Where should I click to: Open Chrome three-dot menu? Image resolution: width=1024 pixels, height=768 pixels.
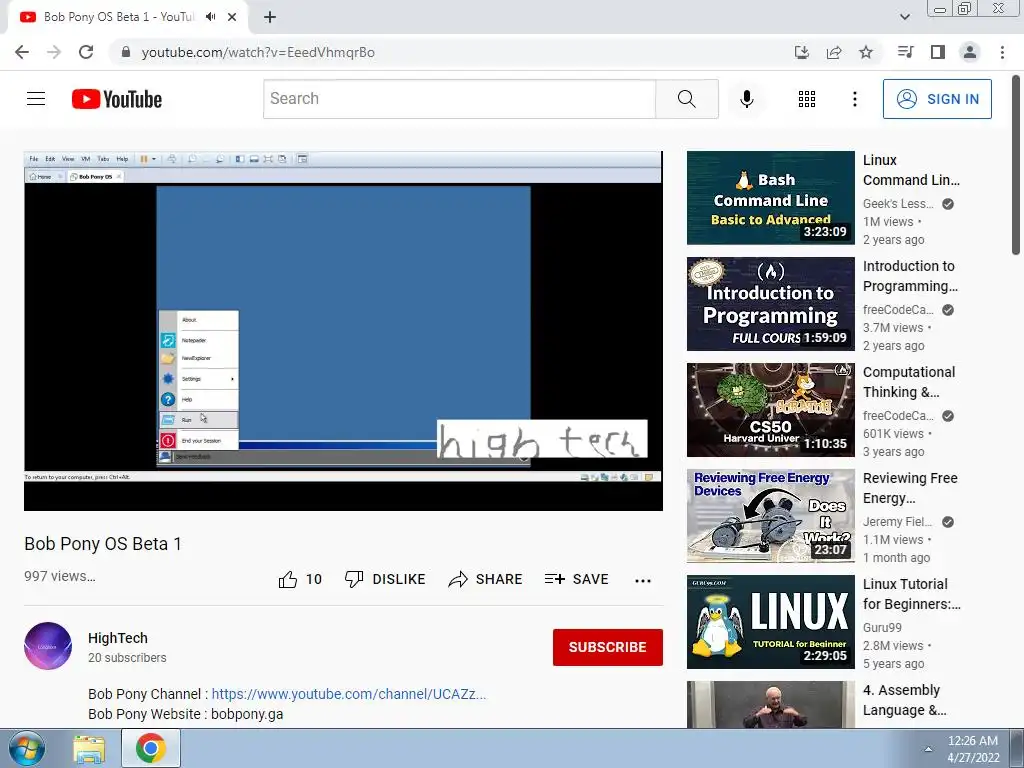coord(1002,52)
